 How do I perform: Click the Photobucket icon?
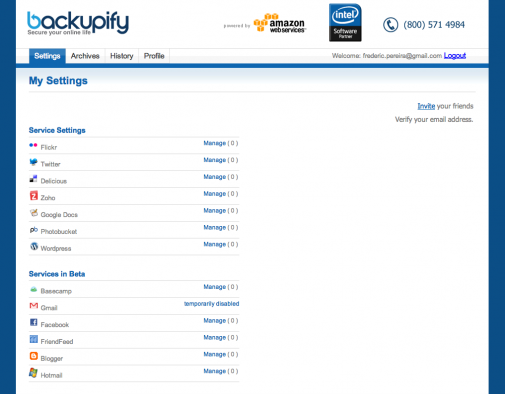[x=34, y=230]
